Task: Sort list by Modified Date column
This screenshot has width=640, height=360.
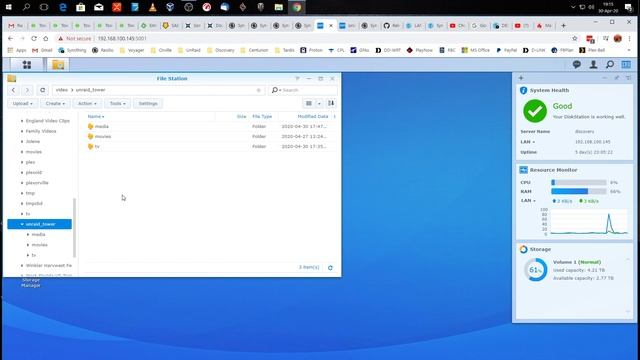Action: click(x=313, y=116)
